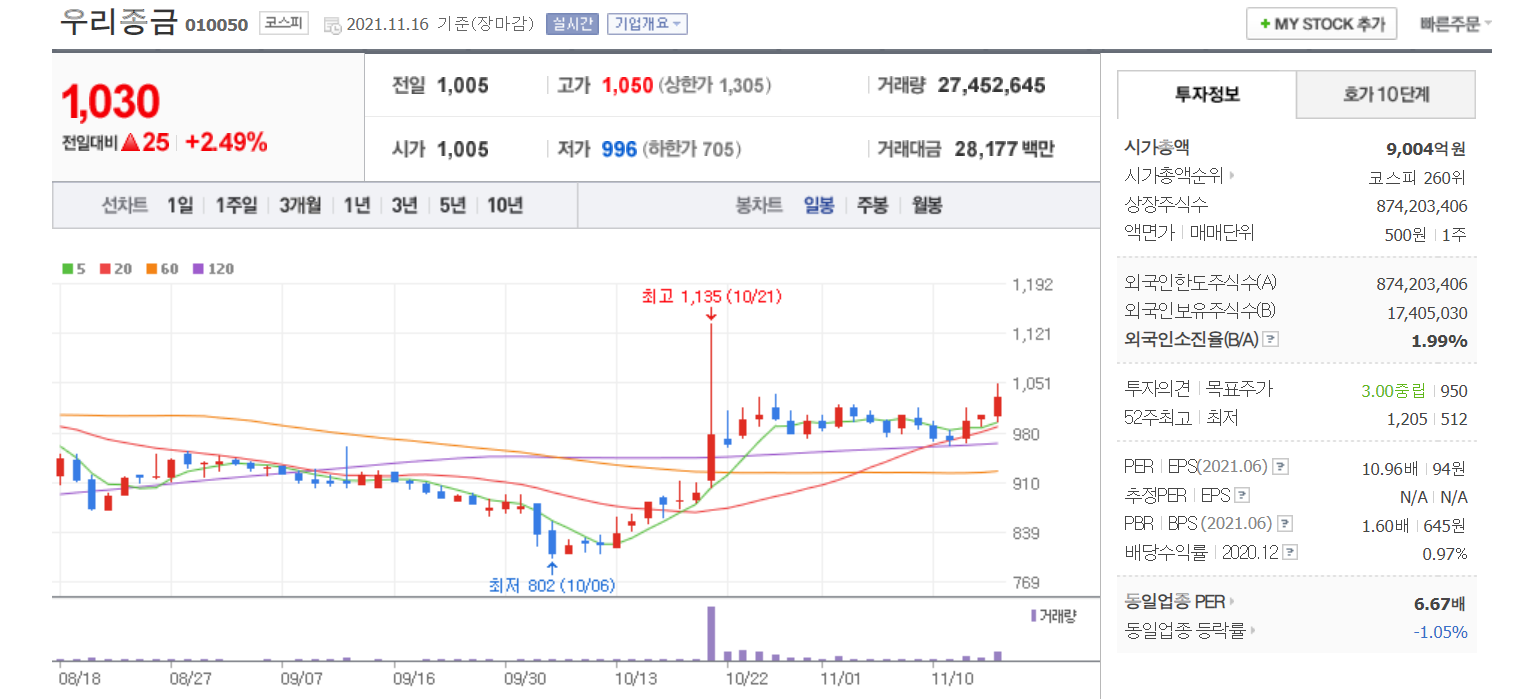Click the 실시간 badge
Image resolution: width=1513 pixels, height=699 pixels.
click(572, 24)
